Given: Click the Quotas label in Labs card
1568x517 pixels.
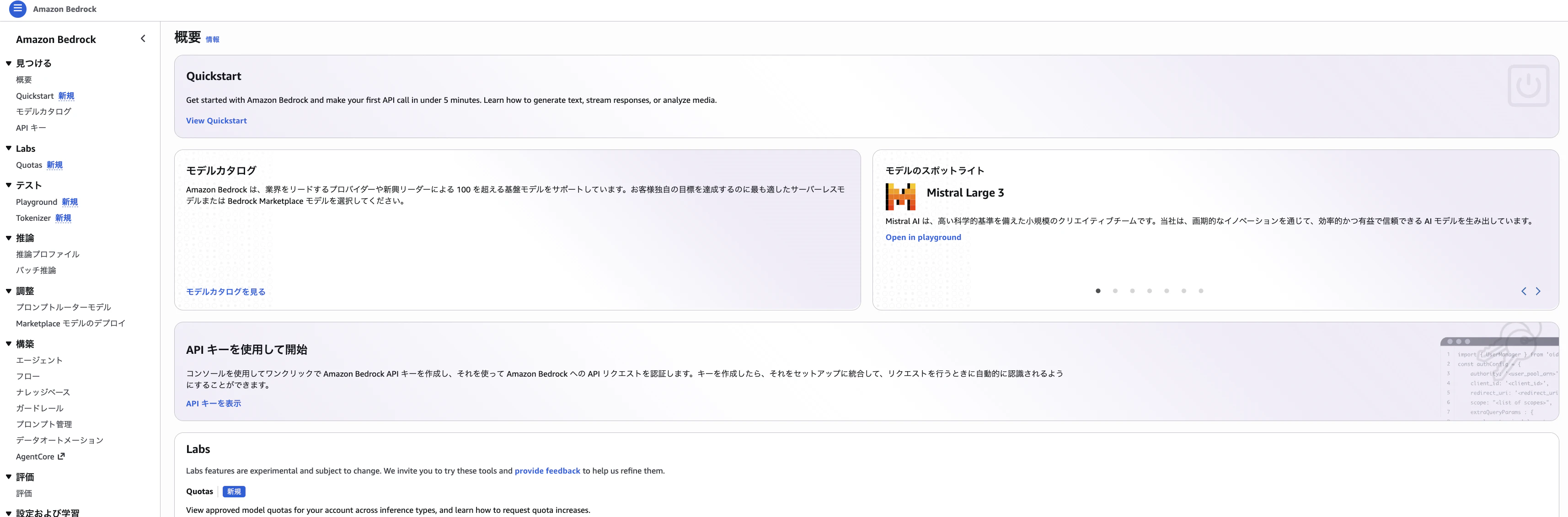Looking at the screenshot, I should pos(200,491).
